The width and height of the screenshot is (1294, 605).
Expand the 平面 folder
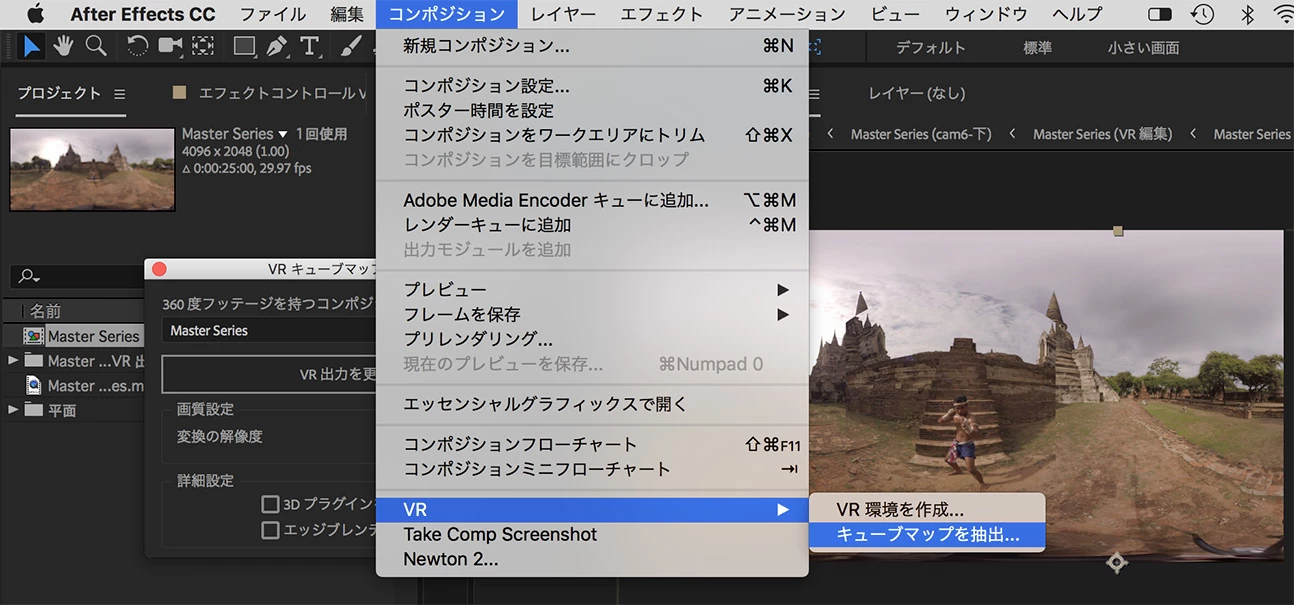pos(13,409)
